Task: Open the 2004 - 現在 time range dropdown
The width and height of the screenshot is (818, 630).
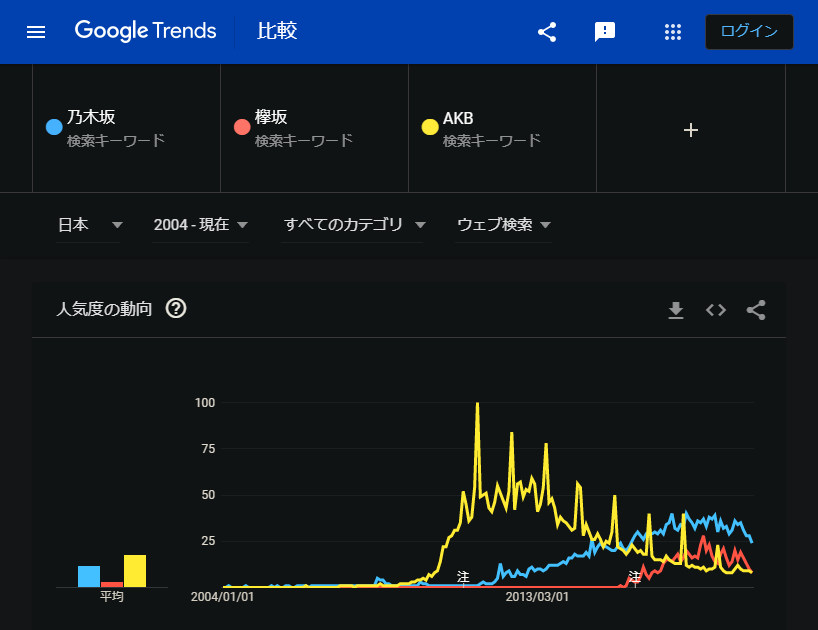Action: click(201, 225)
